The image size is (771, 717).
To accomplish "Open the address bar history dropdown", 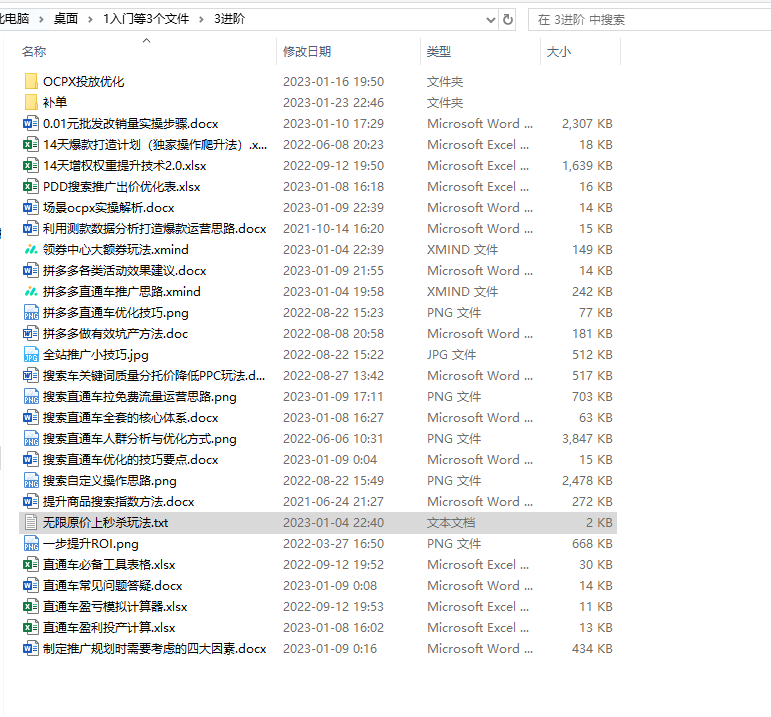I will tap(490, 20).
